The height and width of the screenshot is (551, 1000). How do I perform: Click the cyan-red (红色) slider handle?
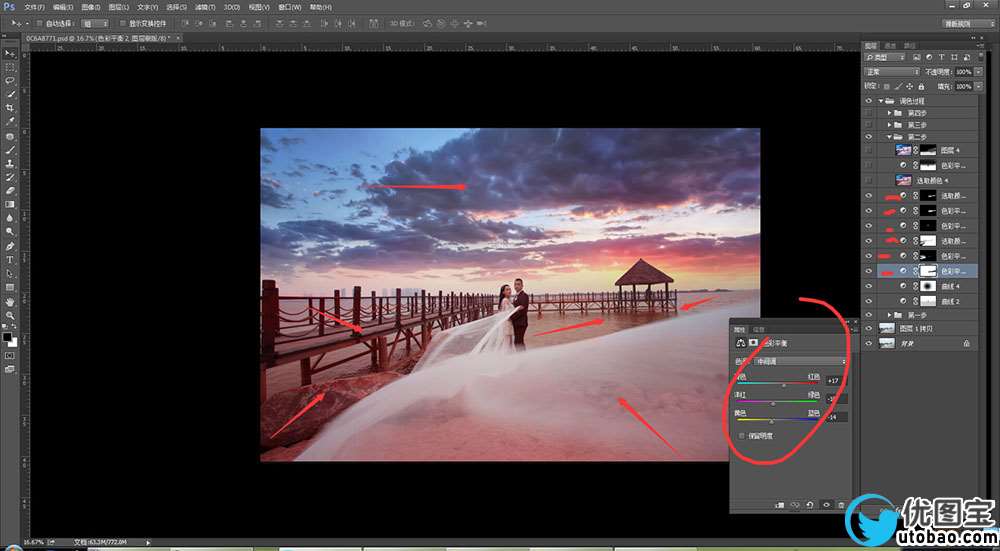click(784, 386)
